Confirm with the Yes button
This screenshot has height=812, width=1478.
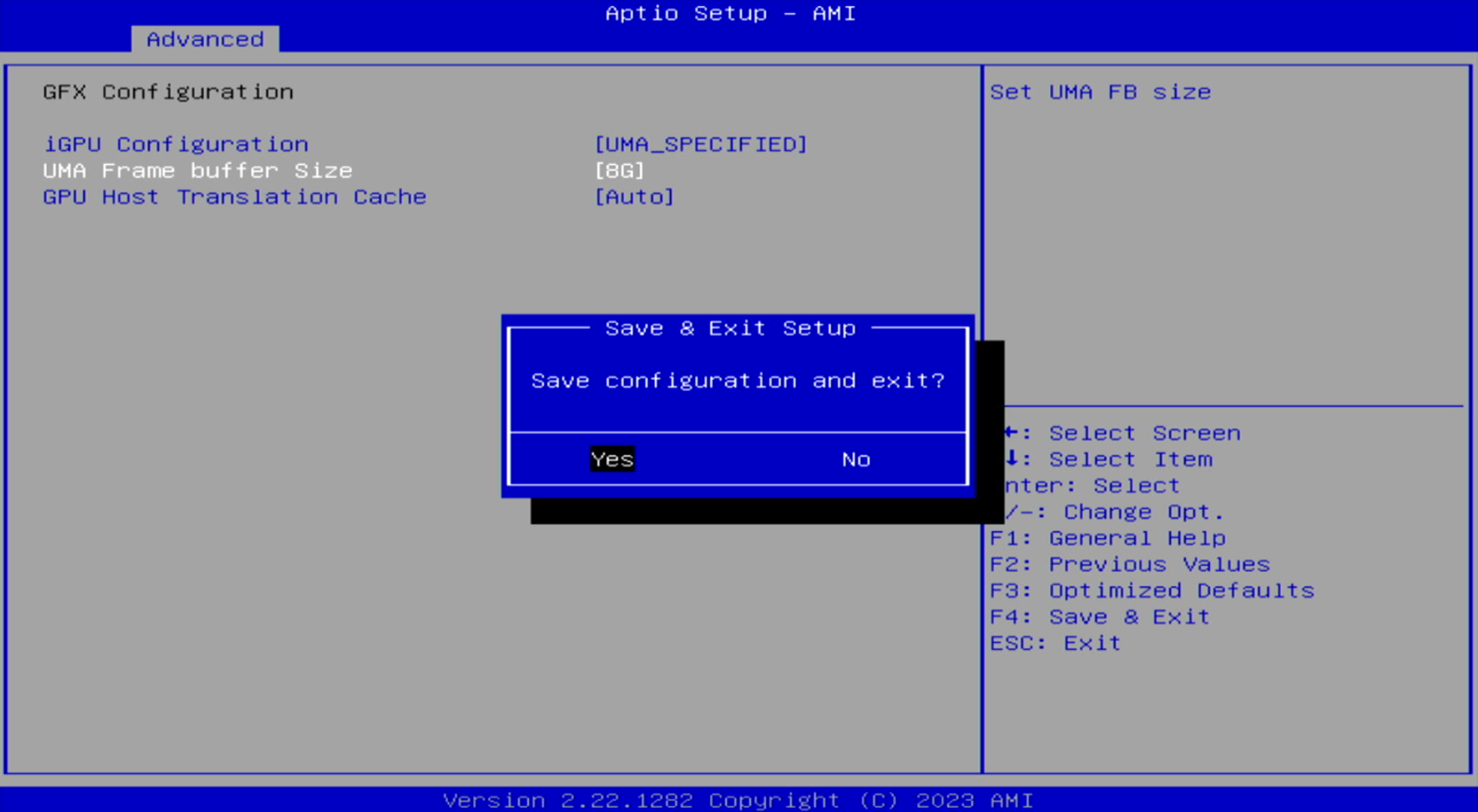pos(612,459)
